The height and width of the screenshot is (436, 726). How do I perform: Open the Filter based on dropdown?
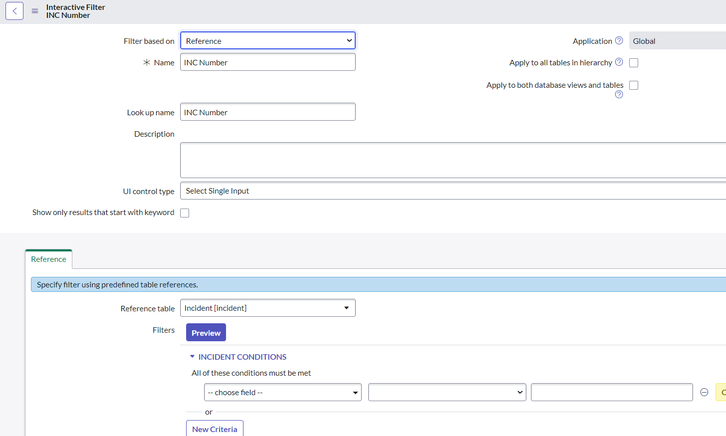point(268,41)
